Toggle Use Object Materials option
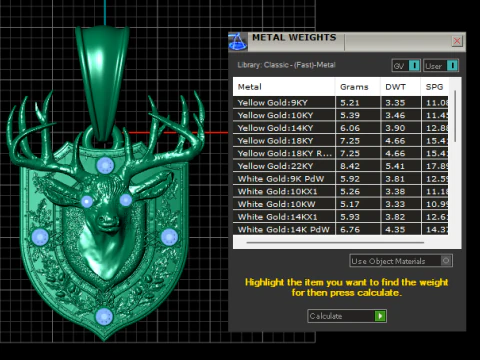Screen dimensions: 480x360 click(401, 261)
